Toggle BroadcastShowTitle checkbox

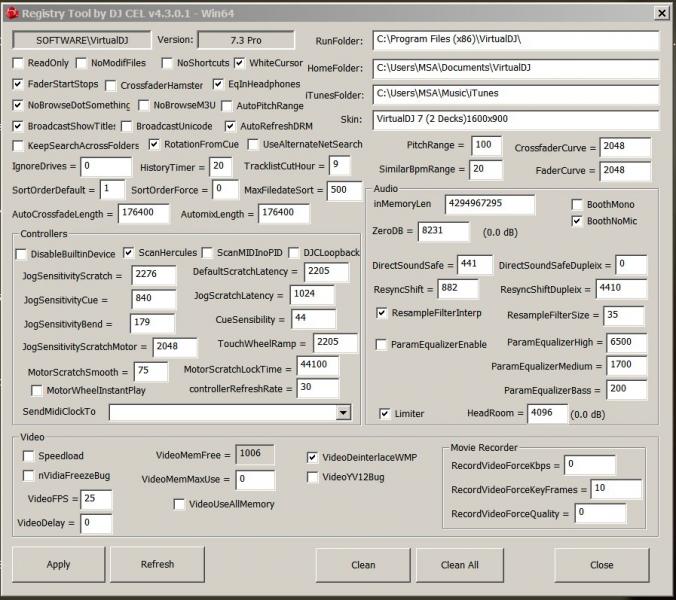(18, 126)
